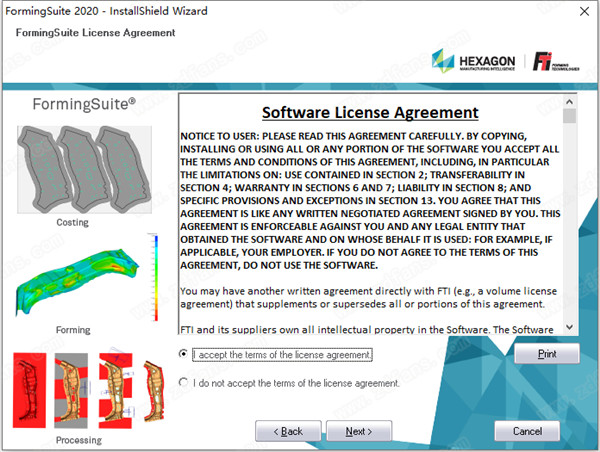Click the FormingSuite® title text
The image size is (600, 452).
[84, 104]
